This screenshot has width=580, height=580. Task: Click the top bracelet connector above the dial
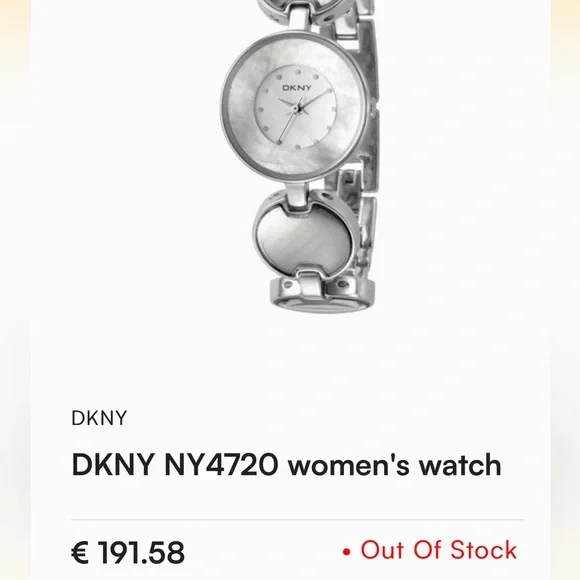299,17
